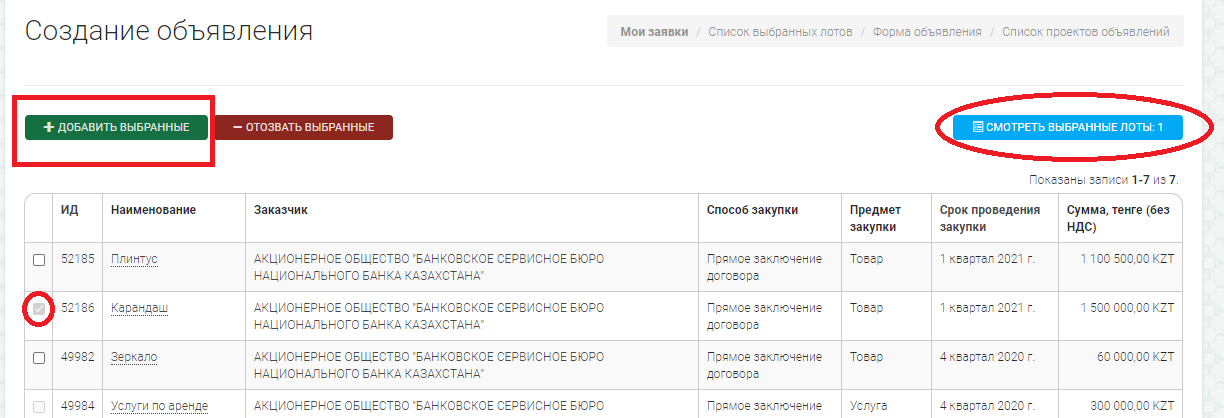Check the 'Услуги по аренде' row checkbox
1224x418 pixels.
tap(39, 406)
